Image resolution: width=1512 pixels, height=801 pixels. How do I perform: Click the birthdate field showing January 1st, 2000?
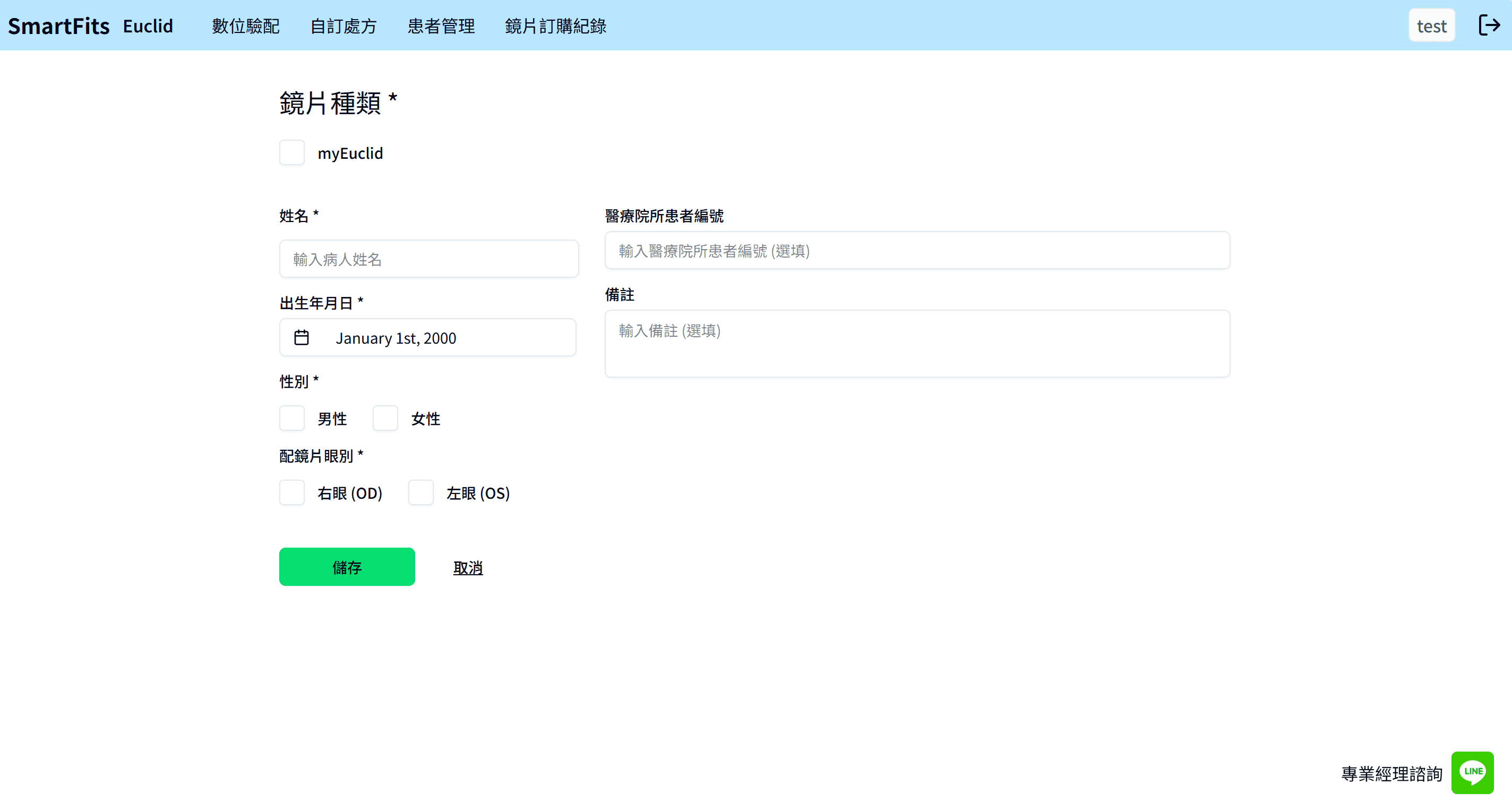click(x=428, y=337)
